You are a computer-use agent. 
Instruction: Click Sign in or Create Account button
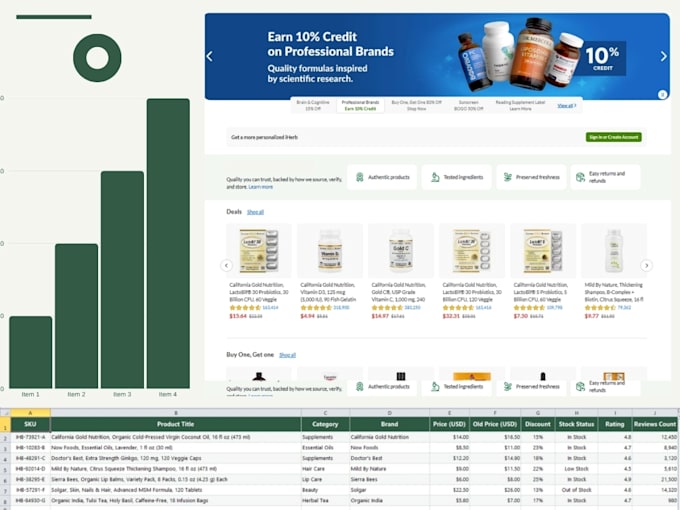pos(613,137)
